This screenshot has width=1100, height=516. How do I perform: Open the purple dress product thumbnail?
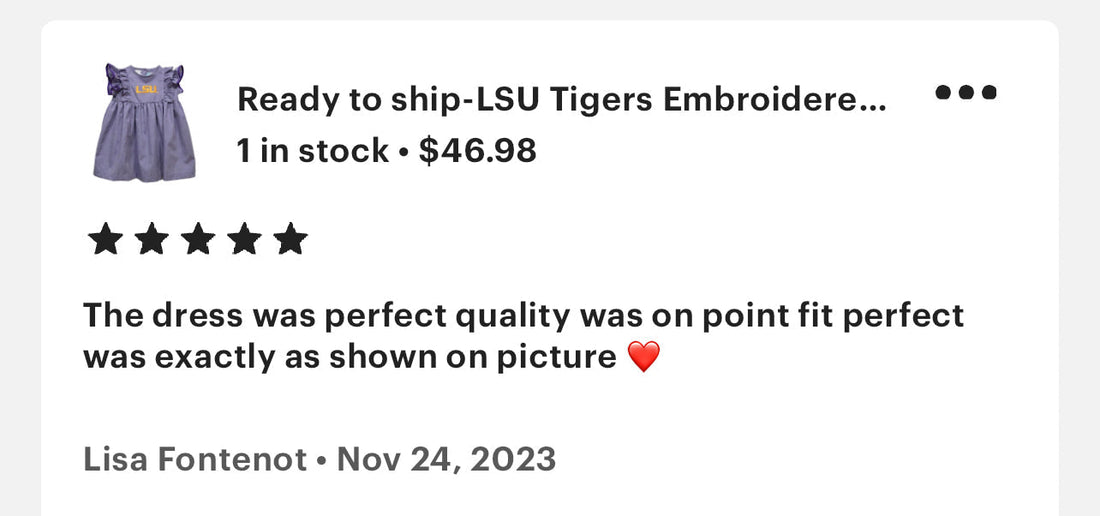pos(145,123)
